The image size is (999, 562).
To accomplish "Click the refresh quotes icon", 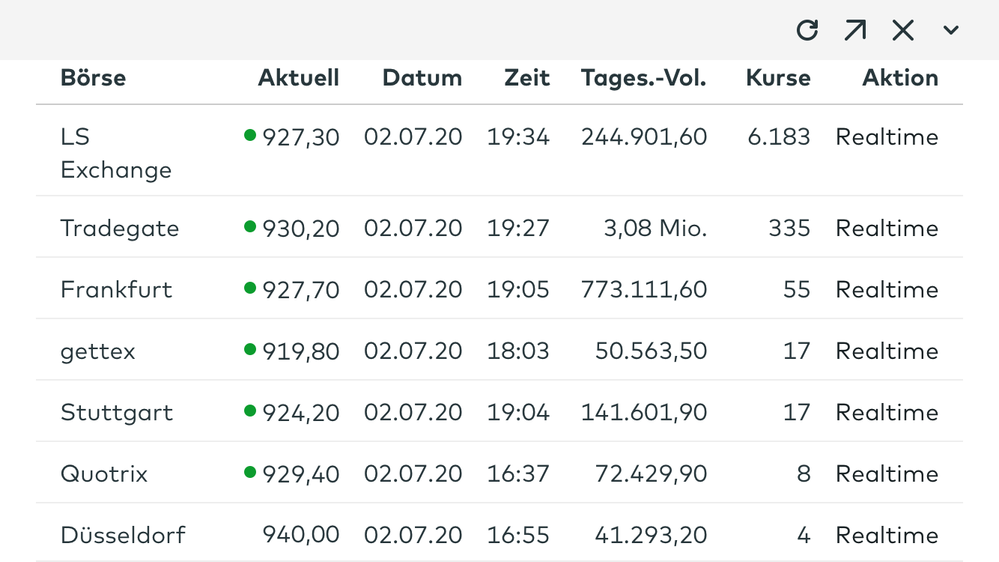I will (807, 30).
